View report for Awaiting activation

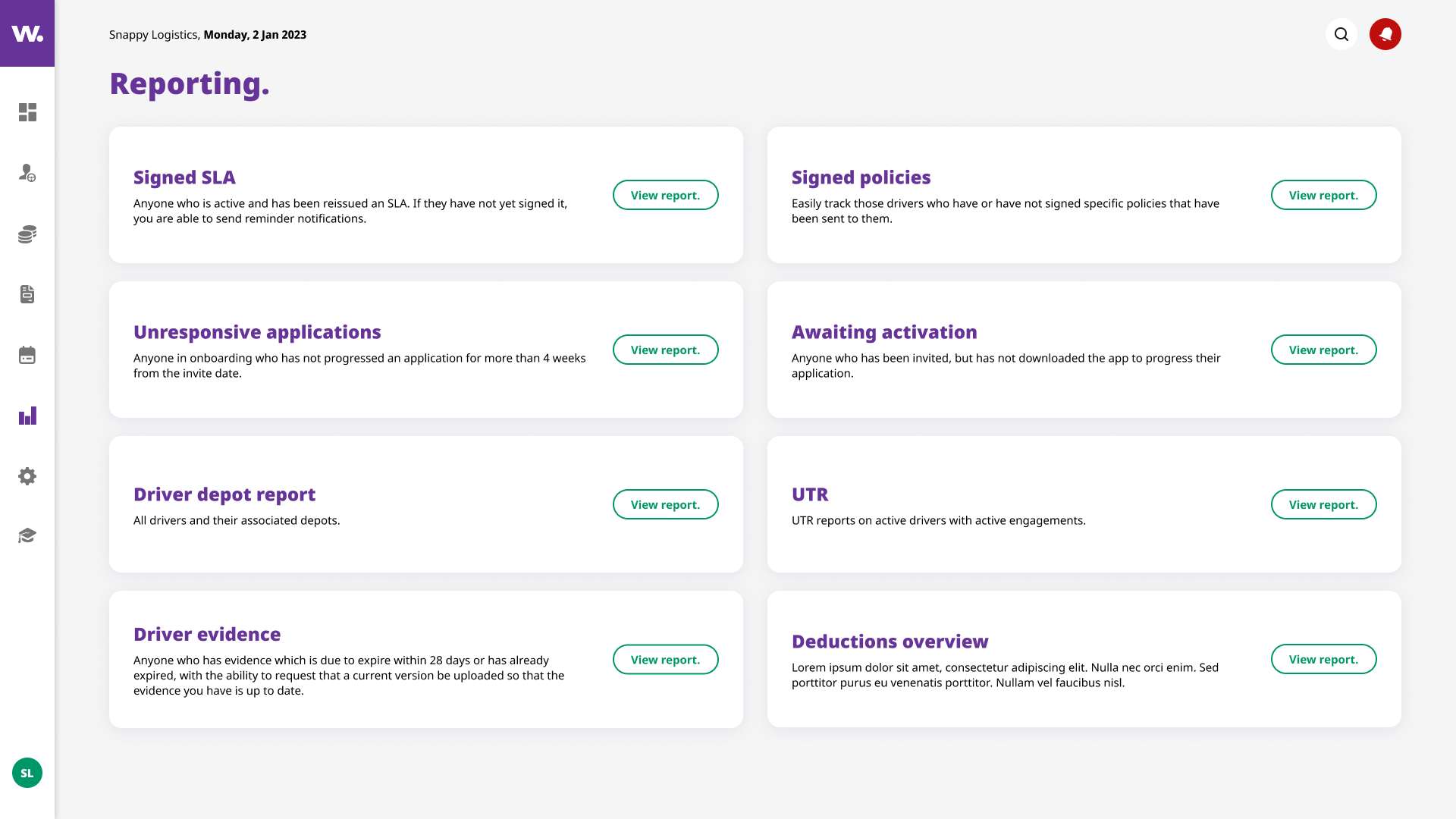pos(1323,350)
